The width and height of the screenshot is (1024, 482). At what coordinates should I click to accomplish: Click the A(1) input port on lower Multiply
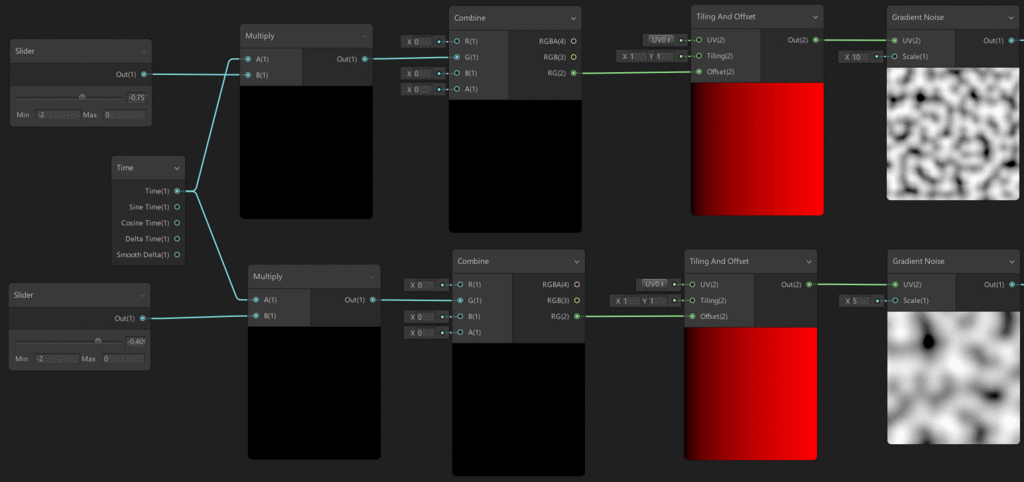(x=256, y=300)
